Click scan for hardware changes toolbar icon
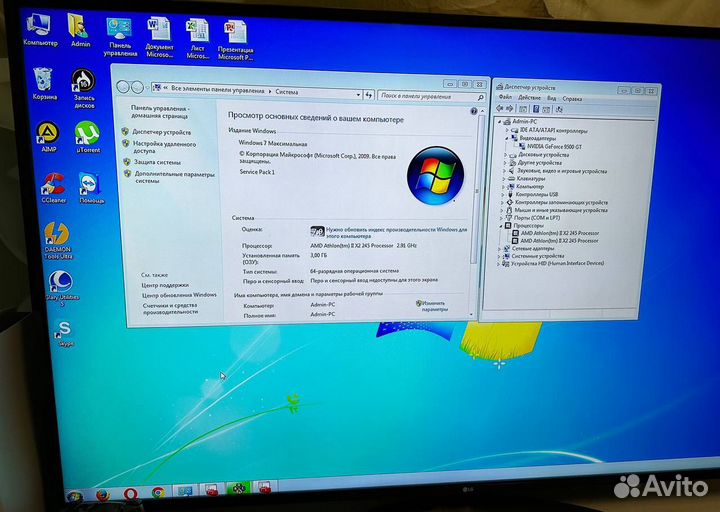Image resolution: width=720 pixels, height=512 pixels. (559, 109)
